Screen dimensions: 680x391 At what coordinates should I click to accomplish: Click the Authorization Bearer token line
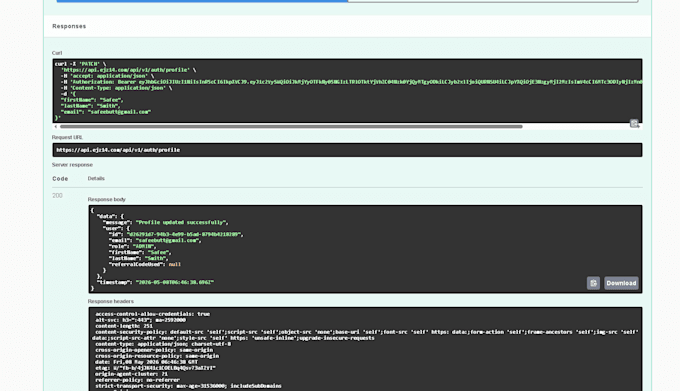tap(351, 82)
